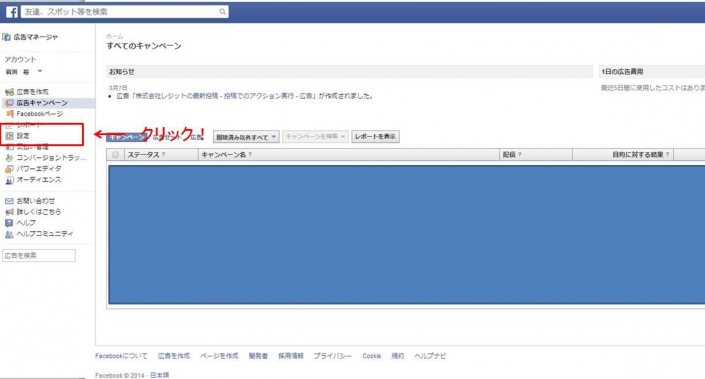This screenshot has width=705, height=379.
Task: Open the ページを作成 footer link
Action: (219, 356)
